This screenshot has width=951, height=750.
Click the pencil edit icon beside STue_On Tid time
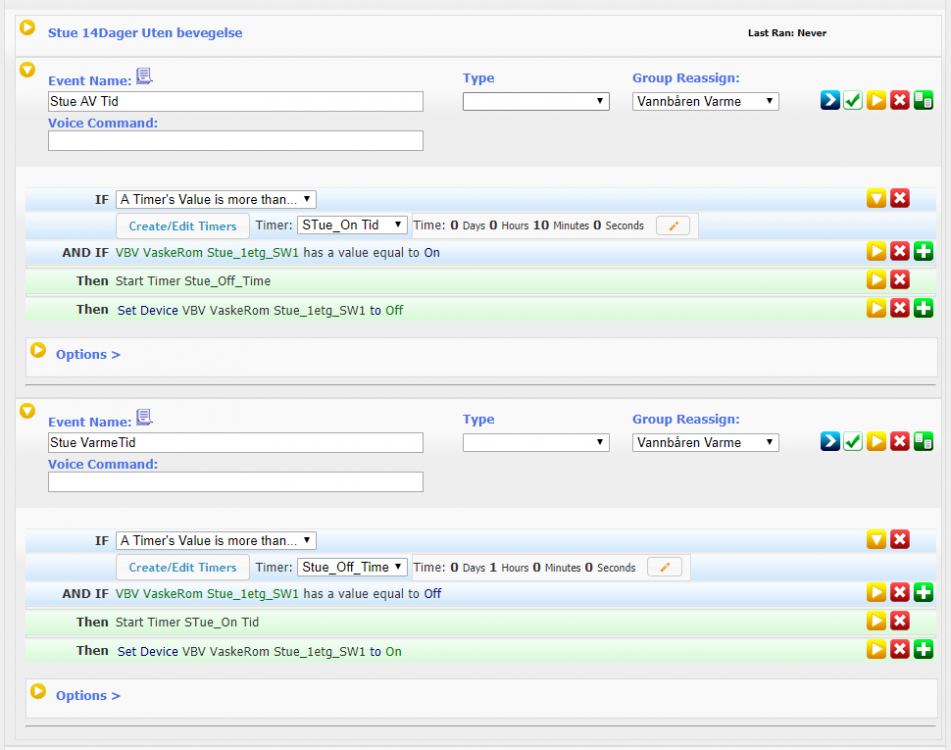pyautogui.click(x=673, y=226)
